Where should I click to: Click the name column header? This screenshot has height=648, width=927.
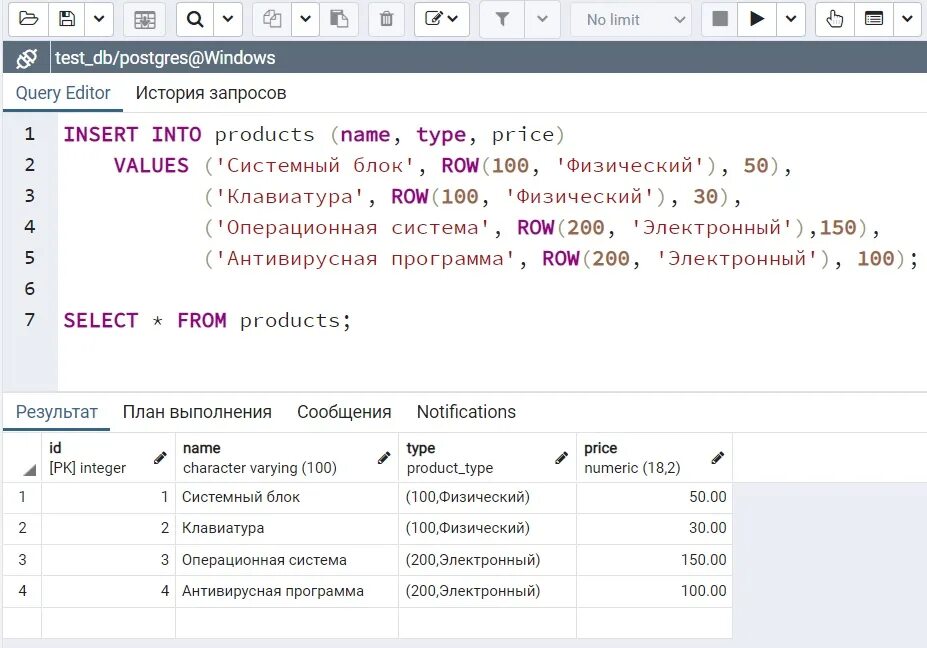[x=287, y=458]
